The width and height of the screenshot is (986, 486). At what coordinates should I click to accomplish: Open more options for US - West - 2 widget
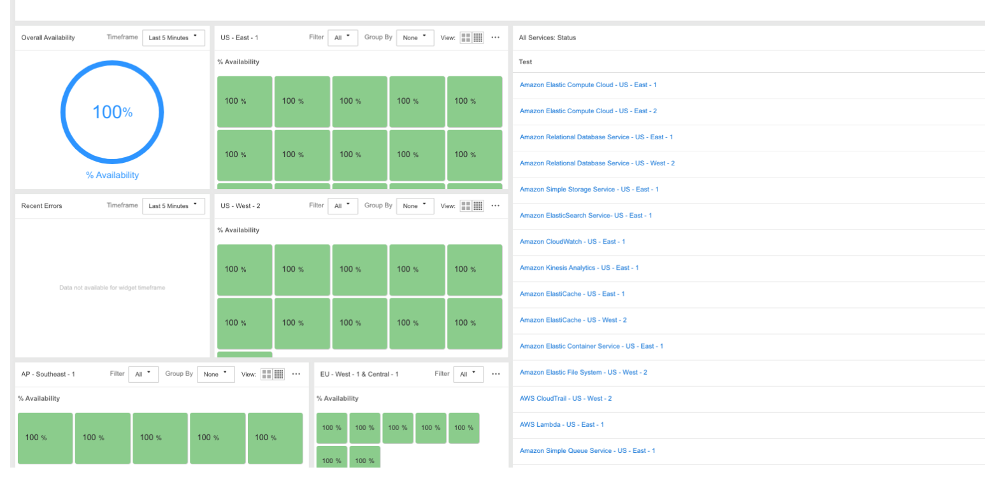click(496, 206)
